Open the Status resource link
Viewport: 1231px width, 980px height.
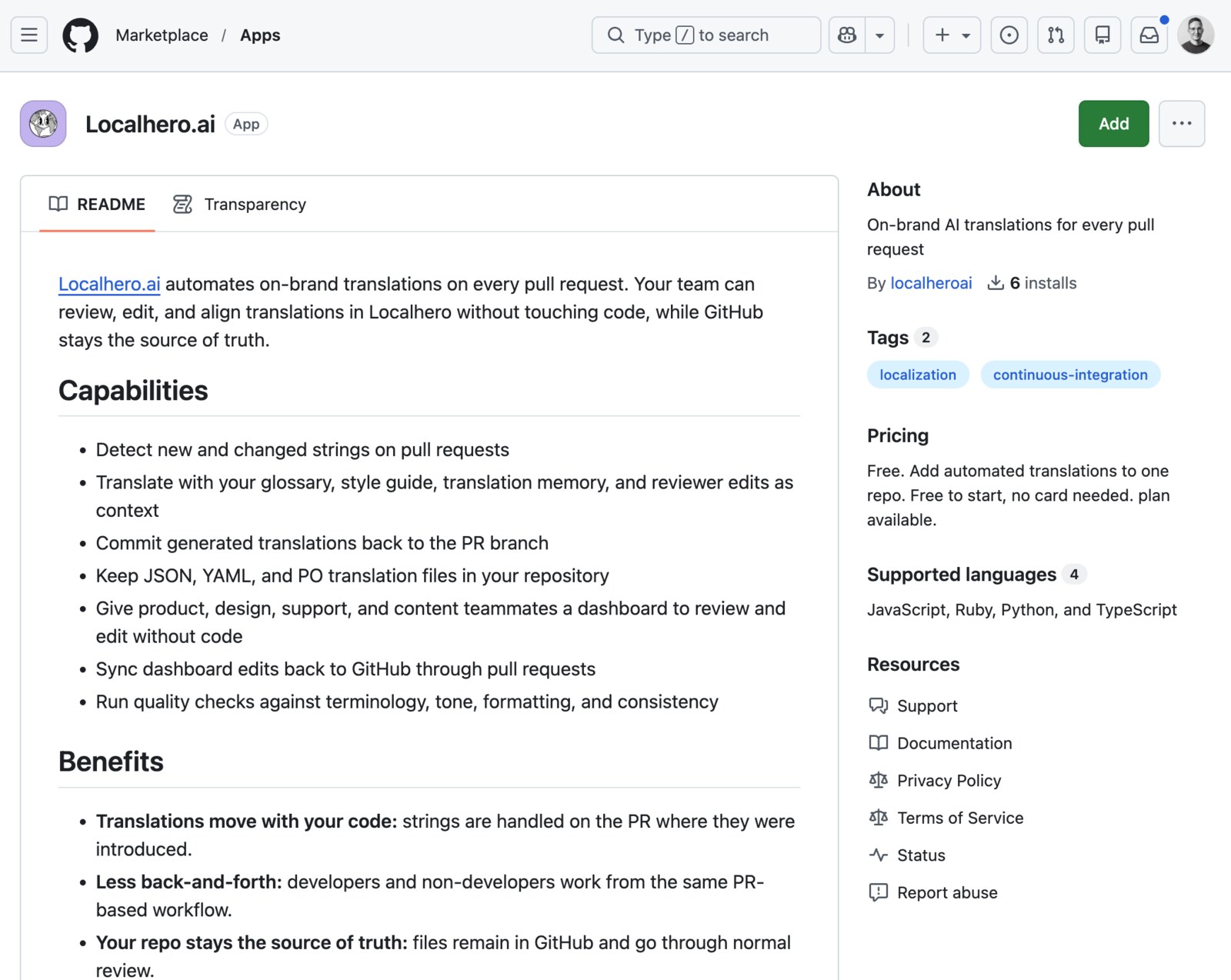tap(921, 855)
